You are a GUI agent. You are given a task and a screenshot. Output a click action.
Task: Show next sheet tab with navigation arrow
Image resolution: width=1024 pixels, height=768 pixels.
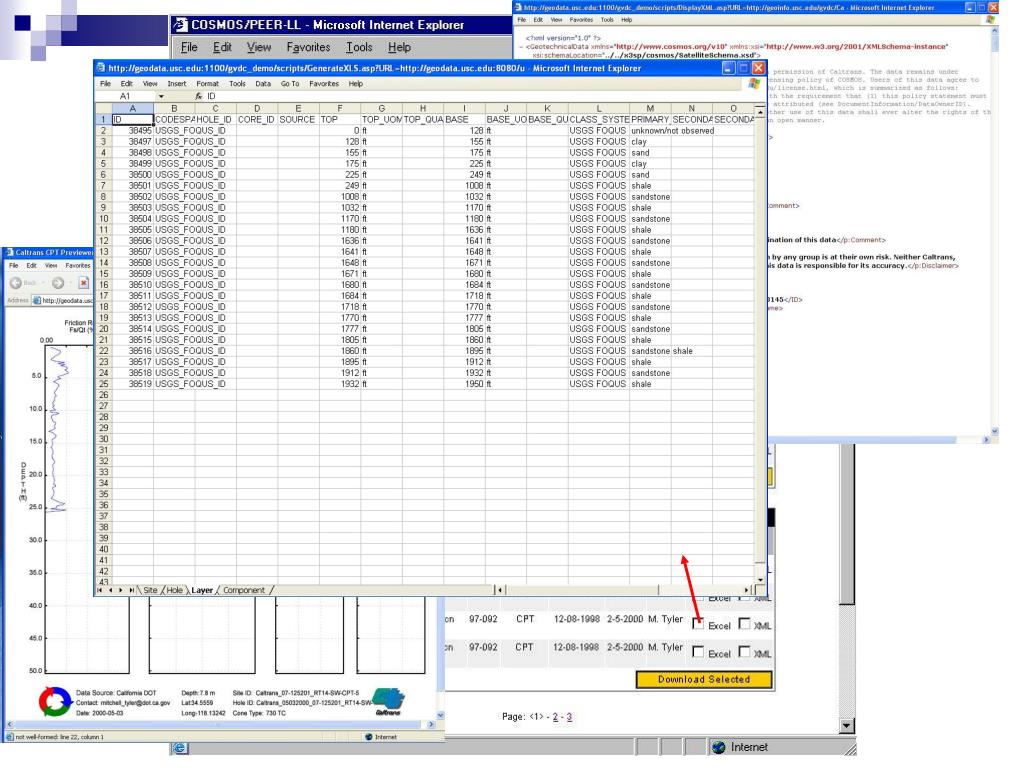121,590
